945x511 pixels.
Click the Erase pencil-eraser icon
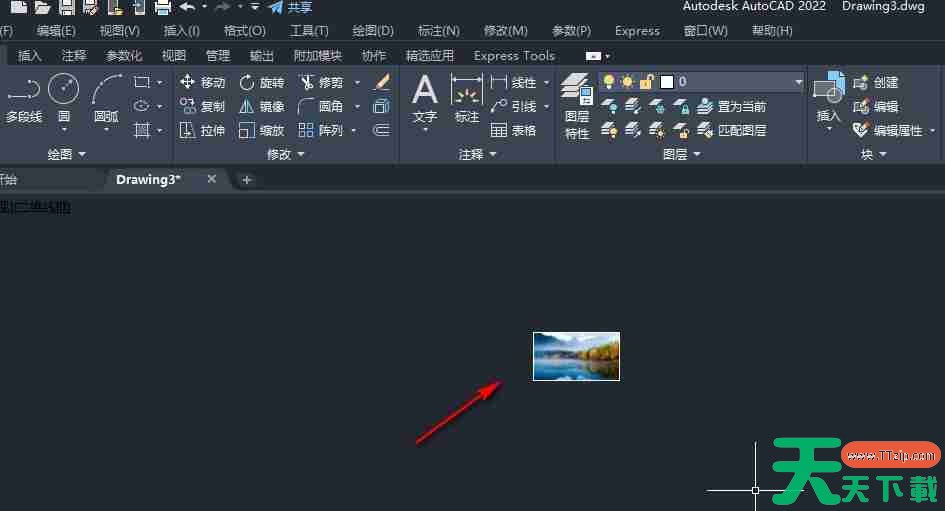[x=381, y=81]
